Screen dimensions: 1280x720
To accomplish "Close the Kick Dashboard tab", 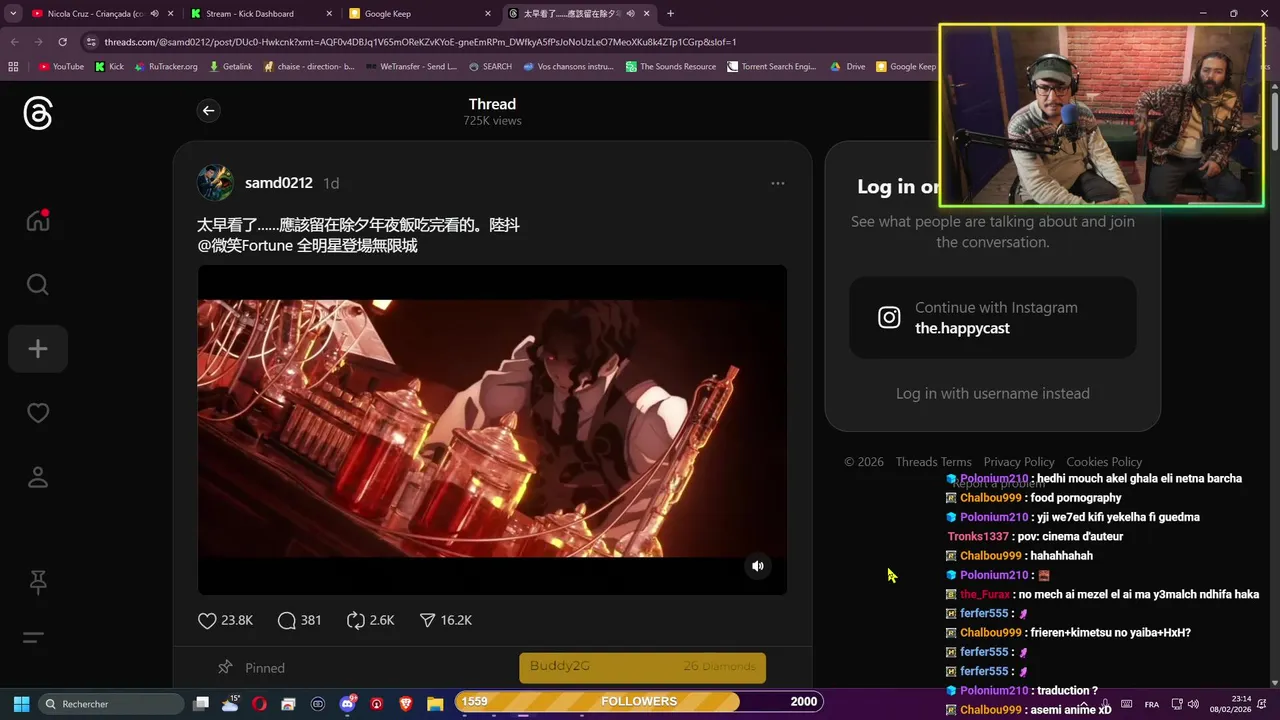I will point(329,14).
